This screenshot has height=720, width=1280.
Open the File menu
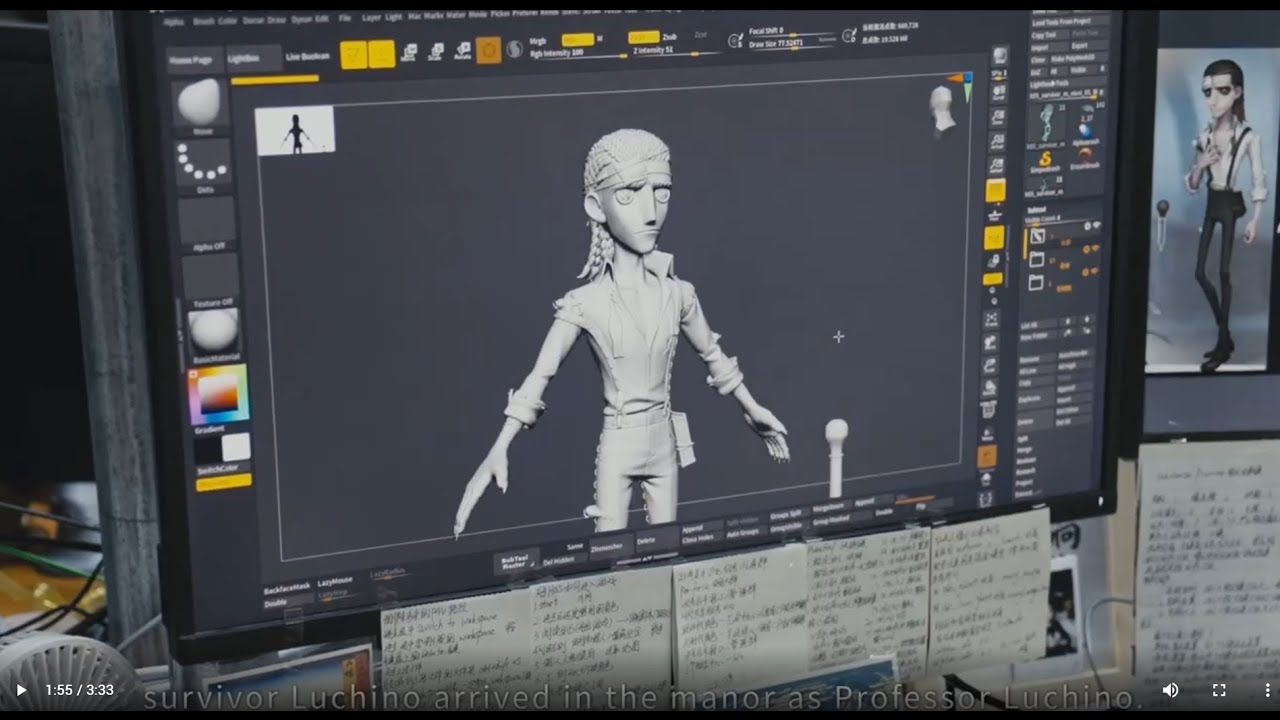(345, 19)
